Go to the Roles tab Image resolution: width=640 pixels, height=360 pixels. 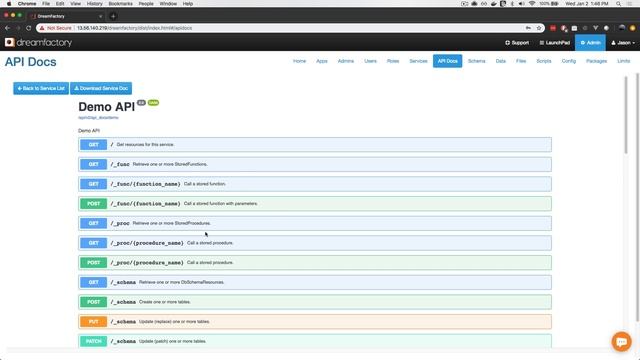[x=393, y=61]
